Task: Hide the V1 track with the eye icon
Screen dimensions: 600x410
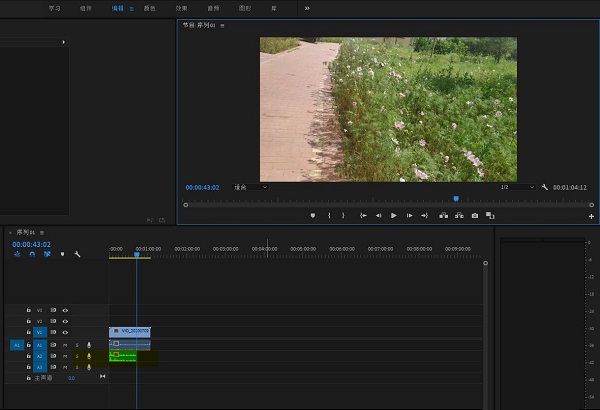Action: (x=65, y=332)
